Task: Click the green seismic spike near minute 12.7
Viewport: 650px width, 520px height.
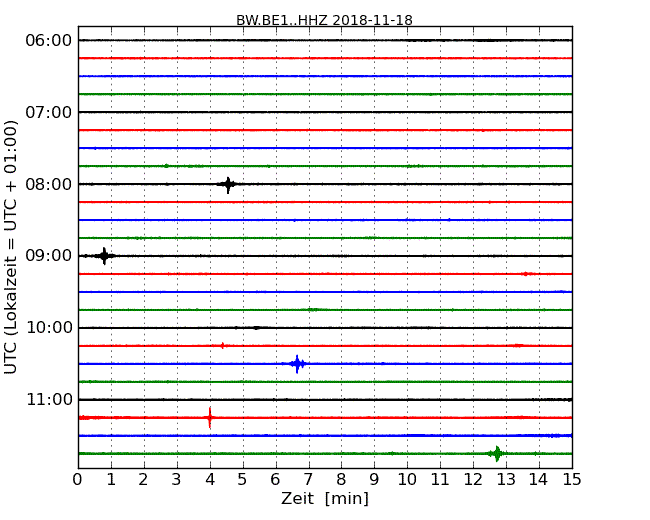Action: pyautogui.click(x=497, y=454)
